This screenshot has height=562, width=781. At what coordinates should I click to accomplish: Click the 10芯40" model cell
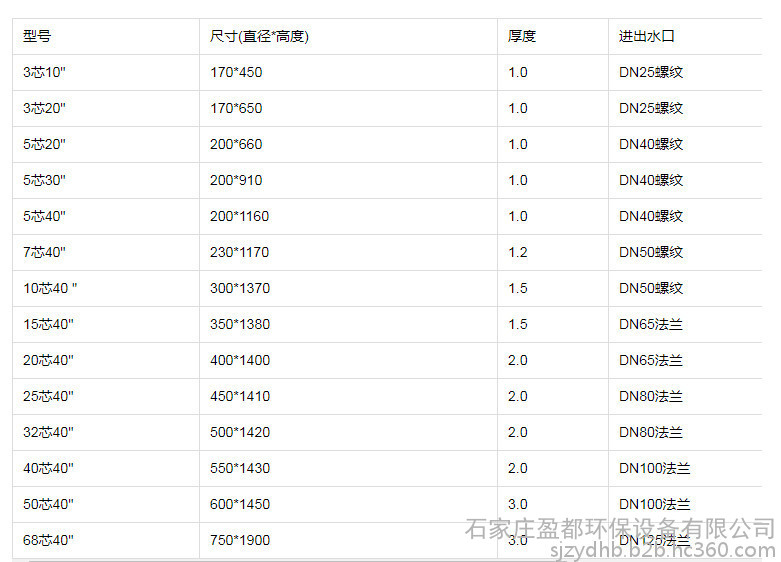[50, 288]
